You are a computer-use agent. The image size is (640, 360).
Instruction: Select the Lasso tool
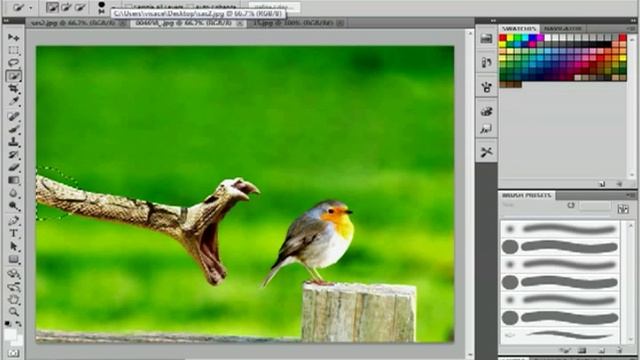click(13, 63)
